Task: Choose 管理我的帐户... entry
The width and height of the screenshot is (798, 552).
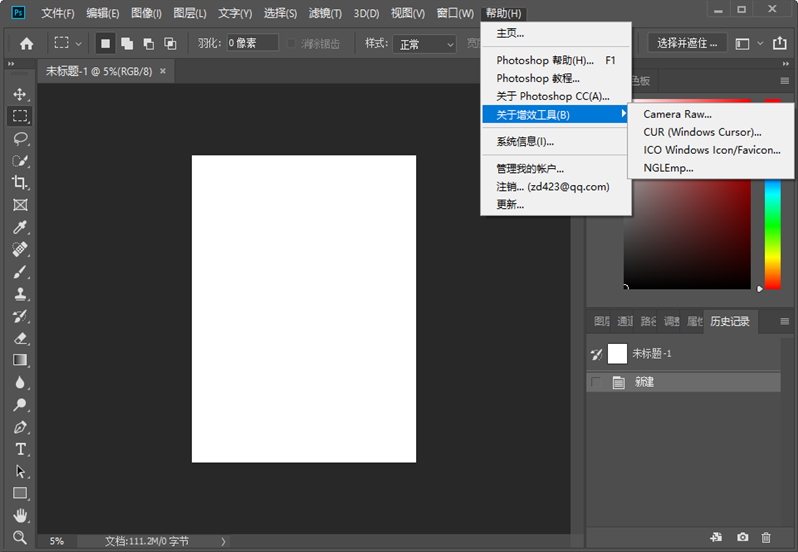Action: (x=556, y=168)
